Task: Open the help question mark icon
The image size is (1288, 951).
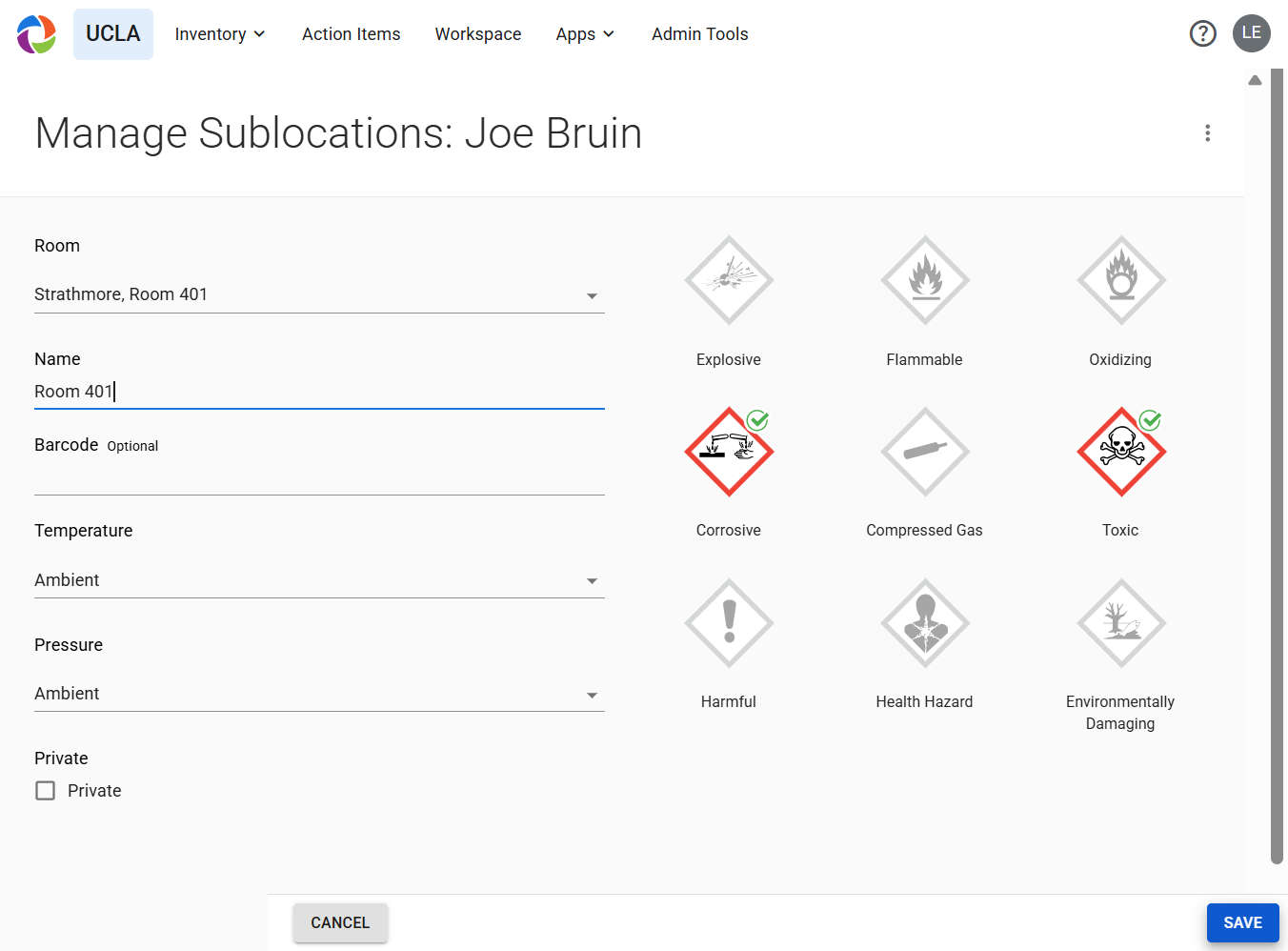Action: (1202, 34)
